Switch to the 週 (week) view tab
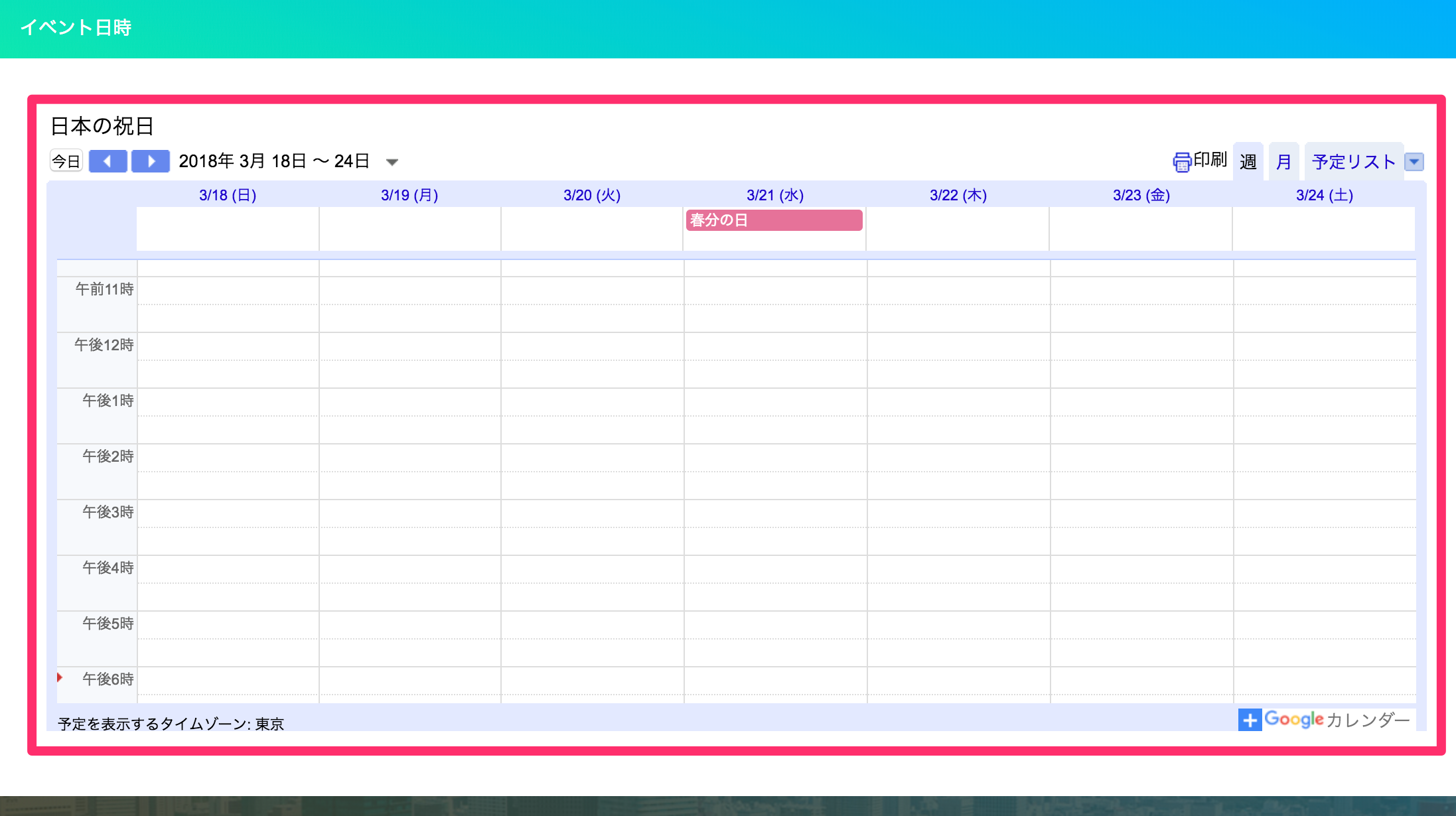This screenshot has width=1456, height=816. (1248, 161)
